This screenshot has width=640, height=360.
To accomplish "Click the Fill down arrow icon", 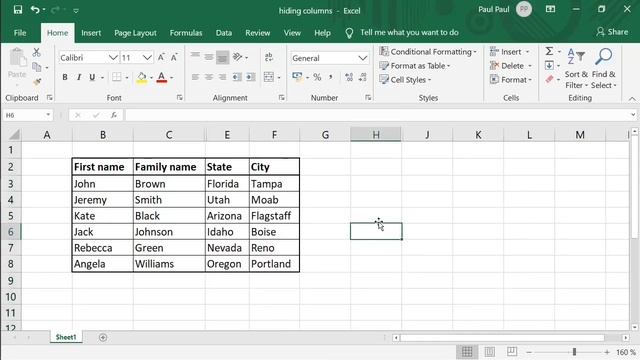I will [549, 65].
